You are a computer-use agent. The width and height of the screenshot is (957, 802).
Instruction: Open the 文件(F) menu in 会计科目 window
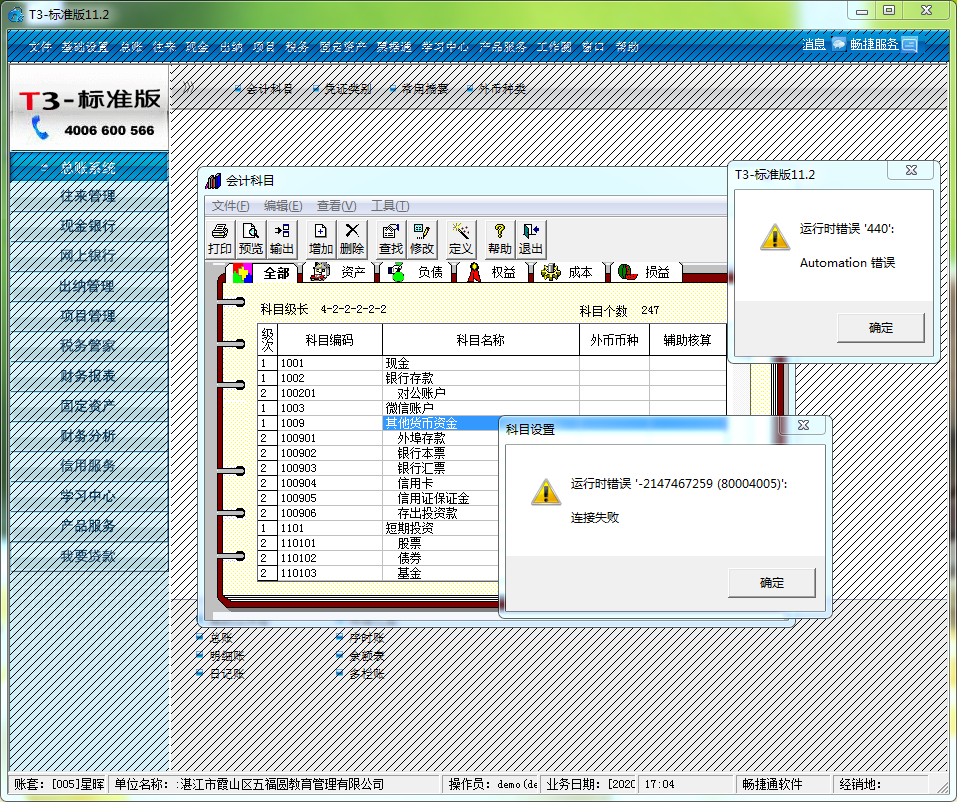click(x=230, y=206)
